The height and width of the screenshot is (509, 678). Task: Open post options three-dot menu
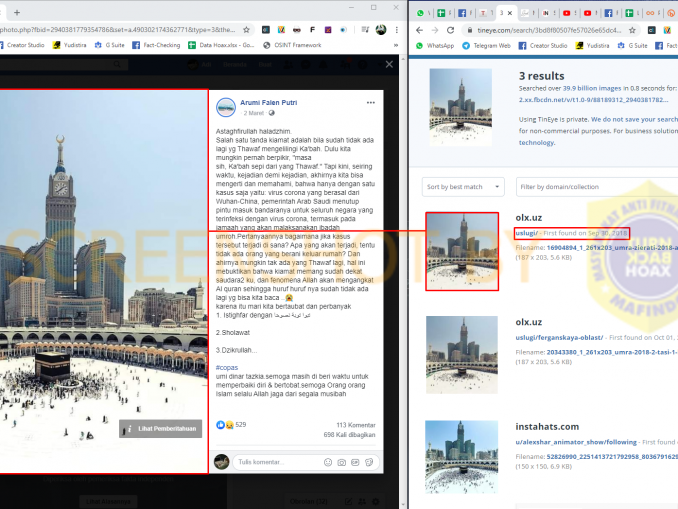pos(371,102)
